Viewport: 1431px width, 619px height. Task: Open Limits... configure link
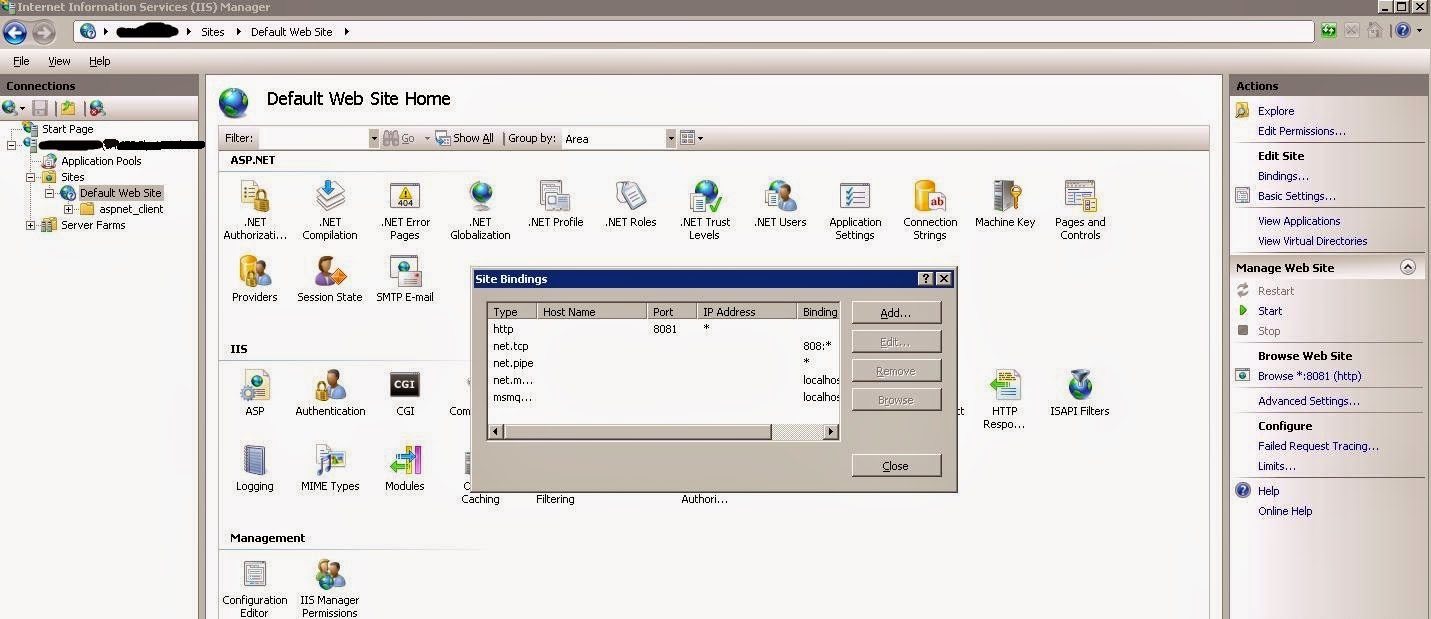pyautogui.click(x=1277, y=466)
